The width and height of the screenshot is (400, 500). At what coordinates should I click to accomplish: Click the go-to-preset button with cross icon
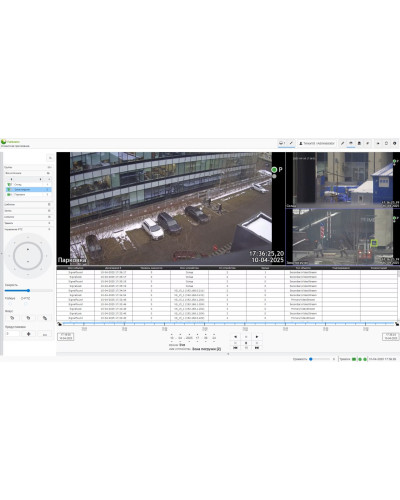click(28, 334)
